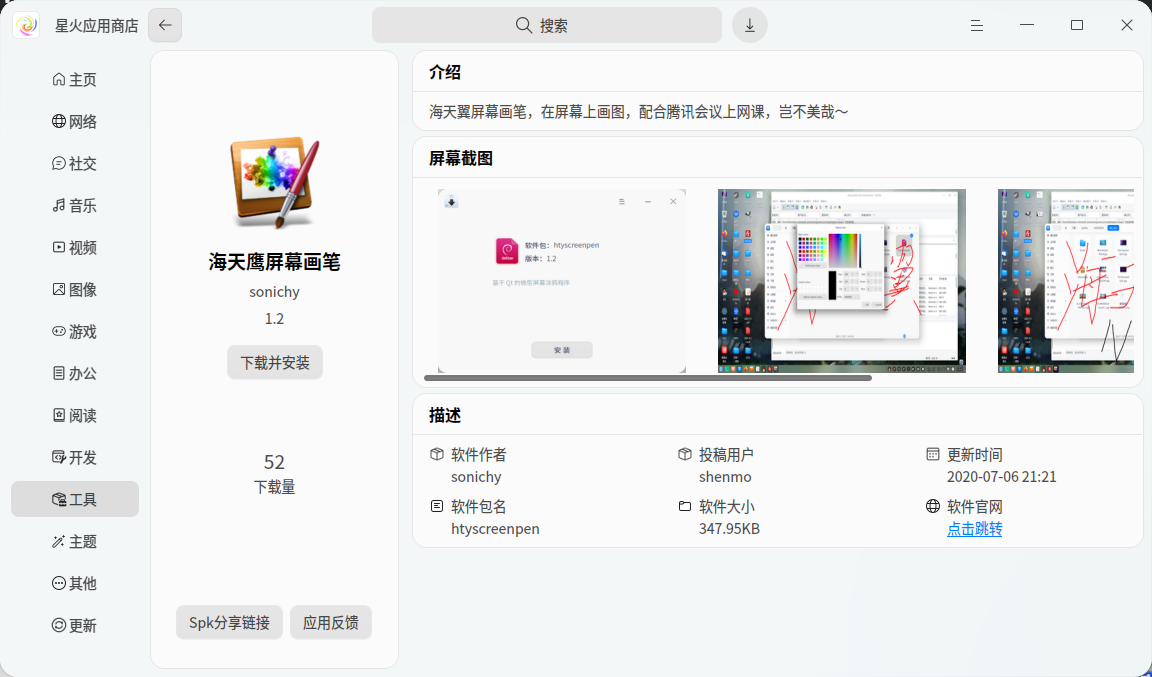Screen dimensions: 1152x677
Task: Open the hamburger menu in title bar
Action: [976, 26]
